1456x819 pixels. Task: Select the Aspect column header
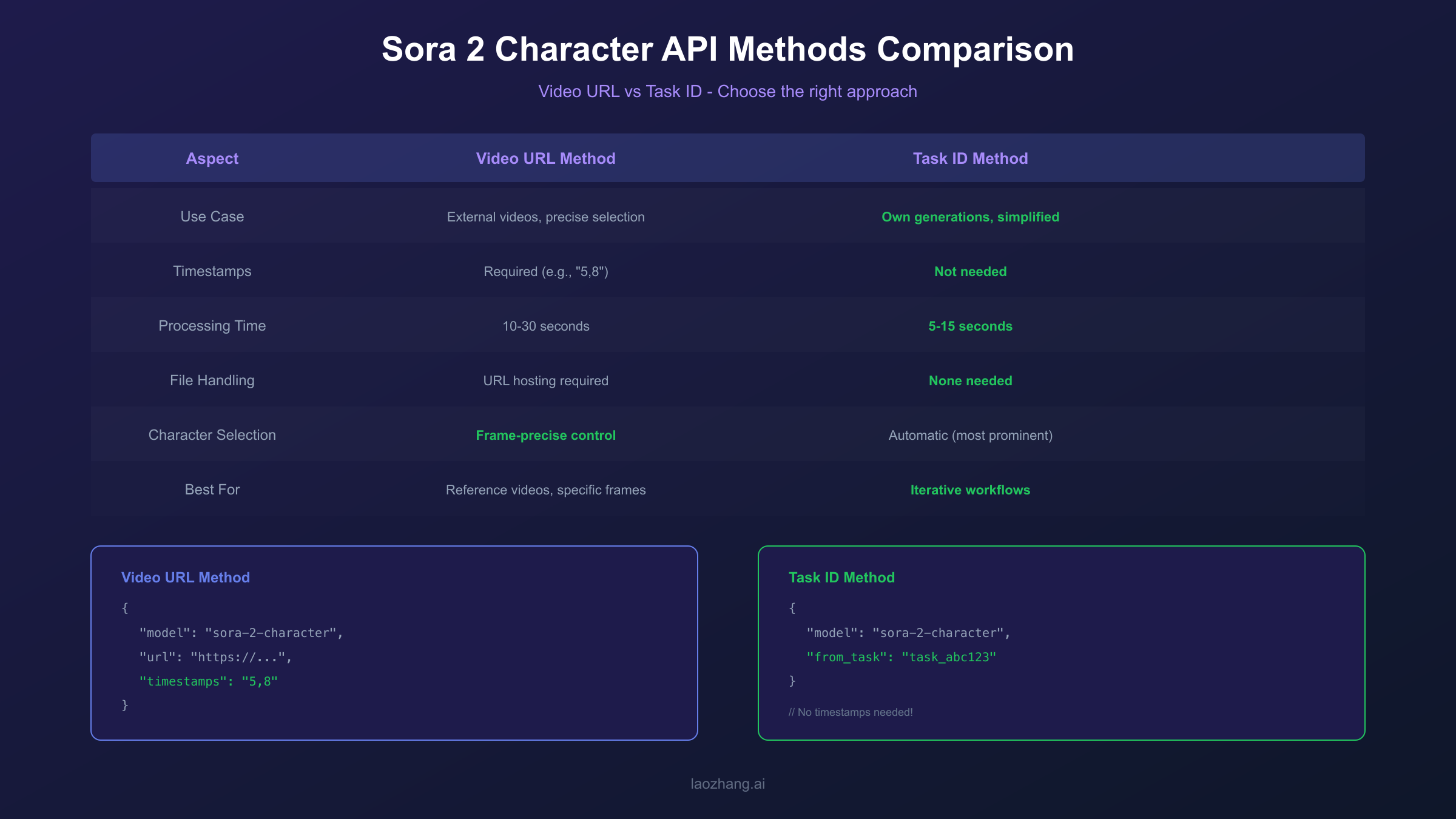click(x=212, y=158)
